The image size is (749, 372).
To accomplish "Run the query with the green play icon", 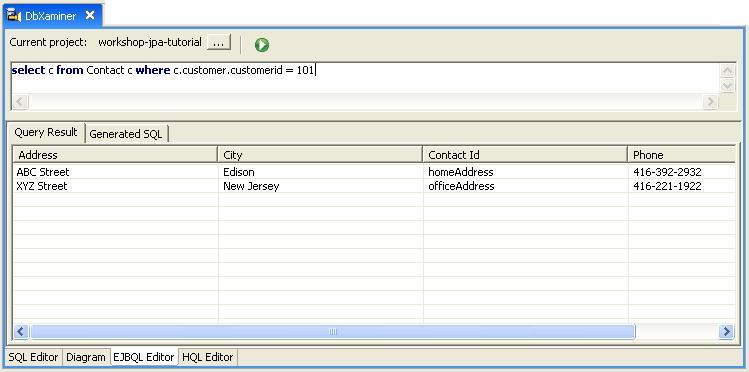I will (x=261, y=45).
